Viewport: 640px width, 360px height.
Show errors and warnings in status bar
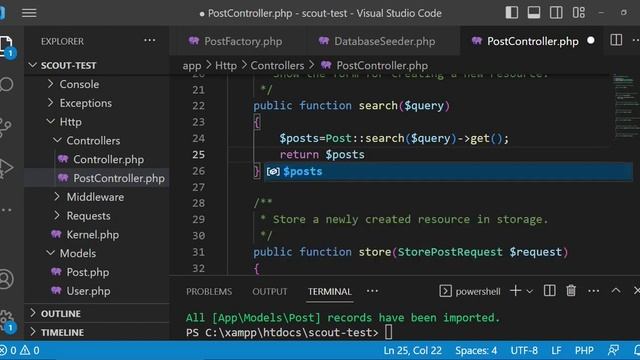[20, 350]
